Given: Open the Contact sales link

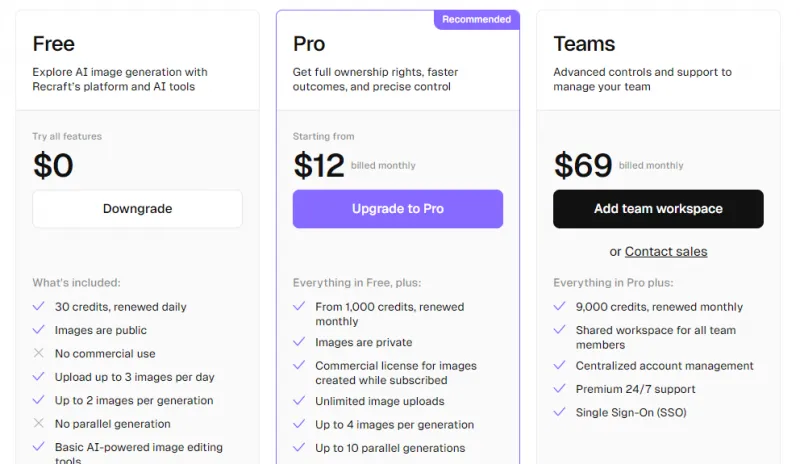Looking at the screenshot, I should click(666, 252).
